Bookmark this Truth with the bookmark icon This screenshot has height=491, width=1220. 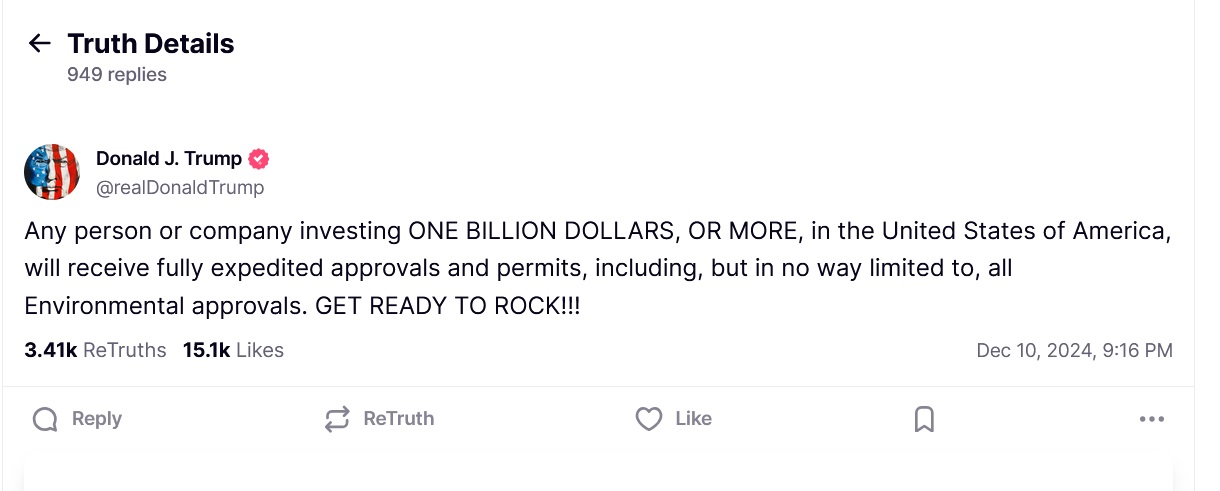tap(924, 419)
